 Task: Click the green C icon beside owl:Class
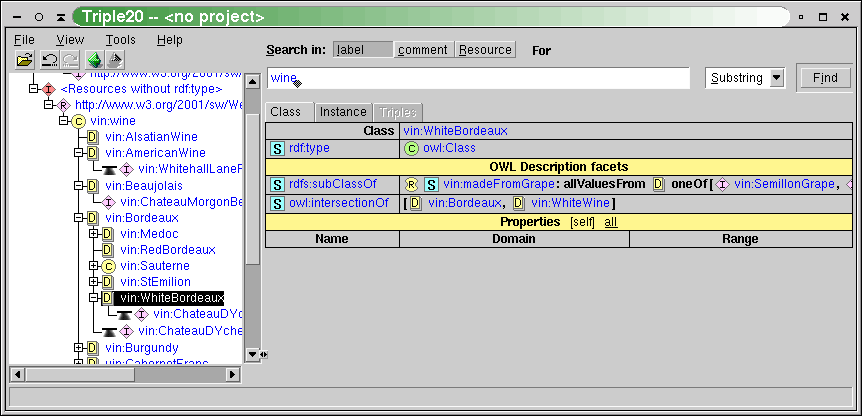(411, 148)
